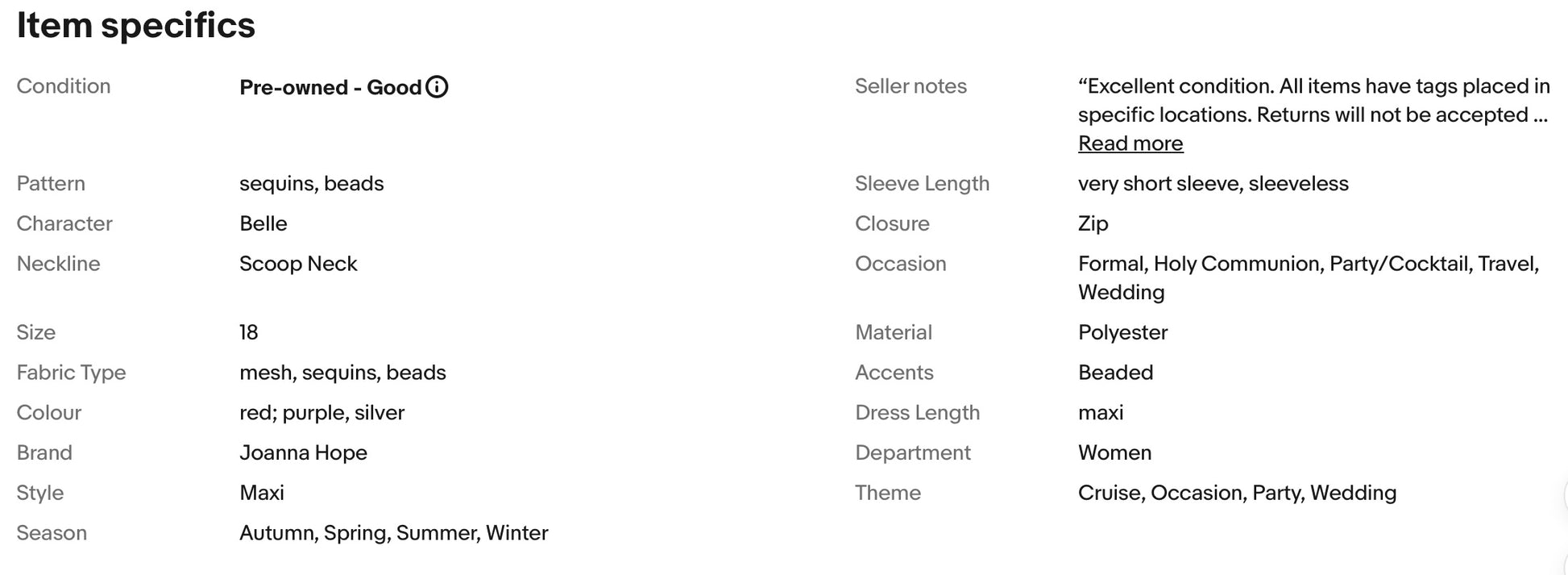This screenshot has height=575, width=1568.
Task: Select the red; purple, silver colour value
Action: [x=321, y=413]
